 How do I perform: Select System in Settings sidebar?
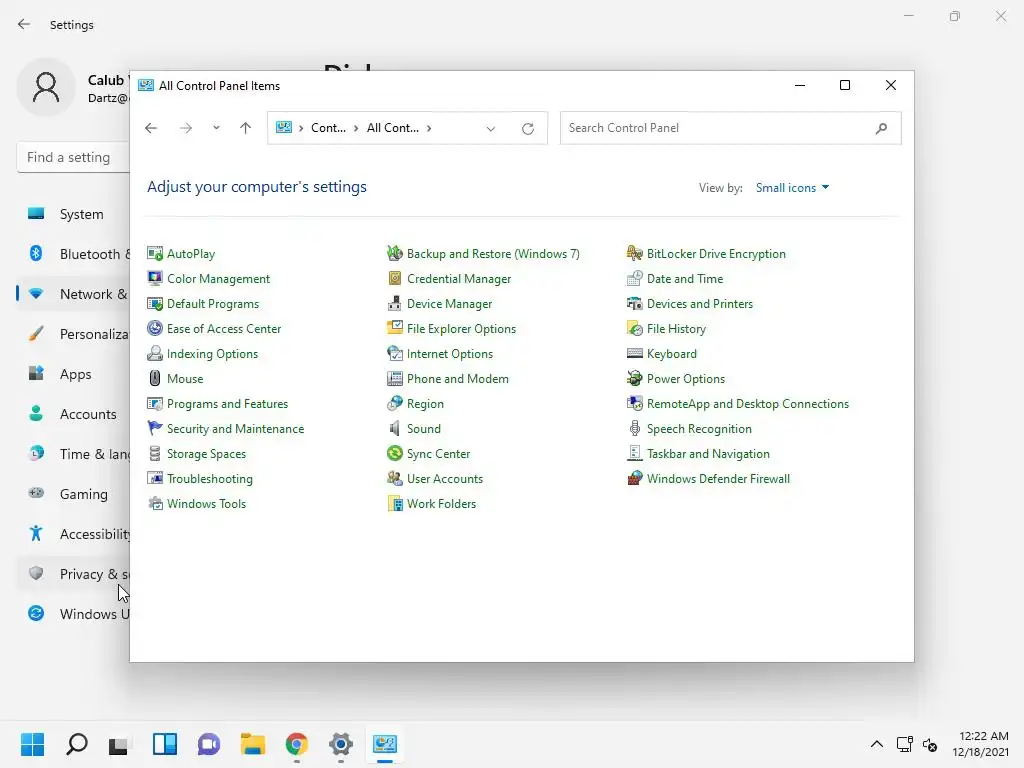[x=73, y=214]
